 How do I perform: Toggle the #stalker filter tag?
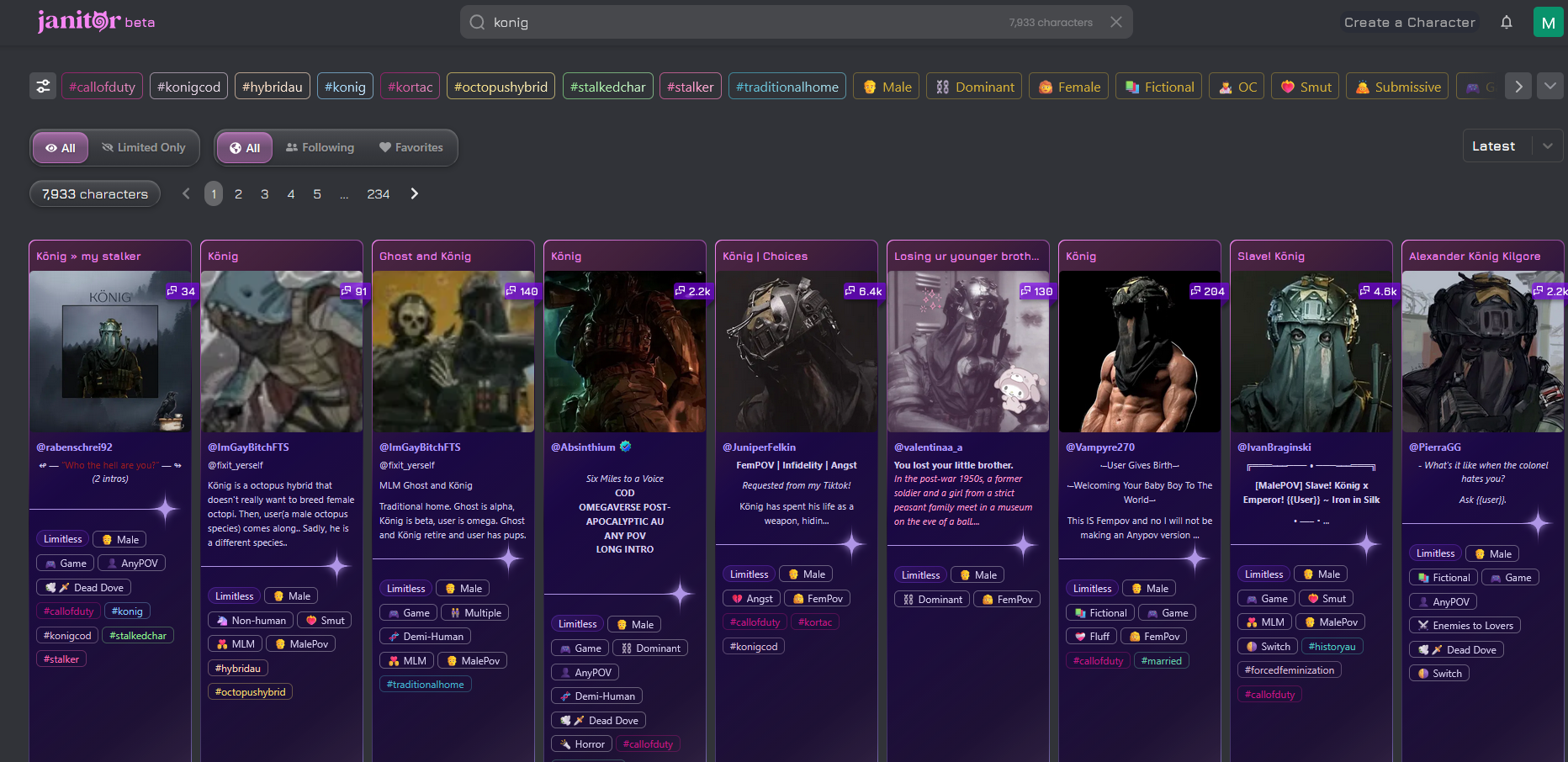coord(690,87)
